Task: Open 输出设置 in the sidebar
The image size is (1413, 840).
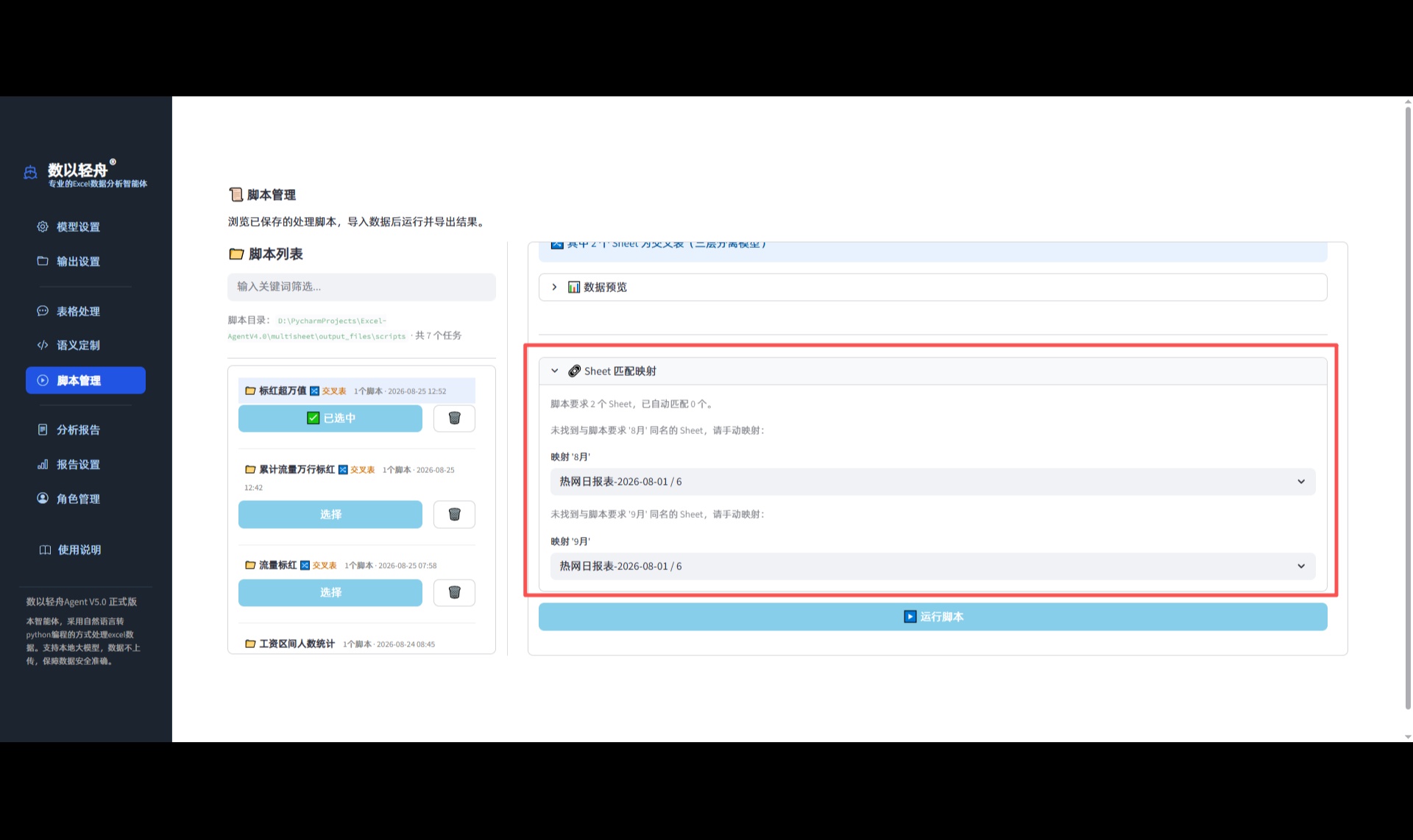Action: [x=78, y=261]
